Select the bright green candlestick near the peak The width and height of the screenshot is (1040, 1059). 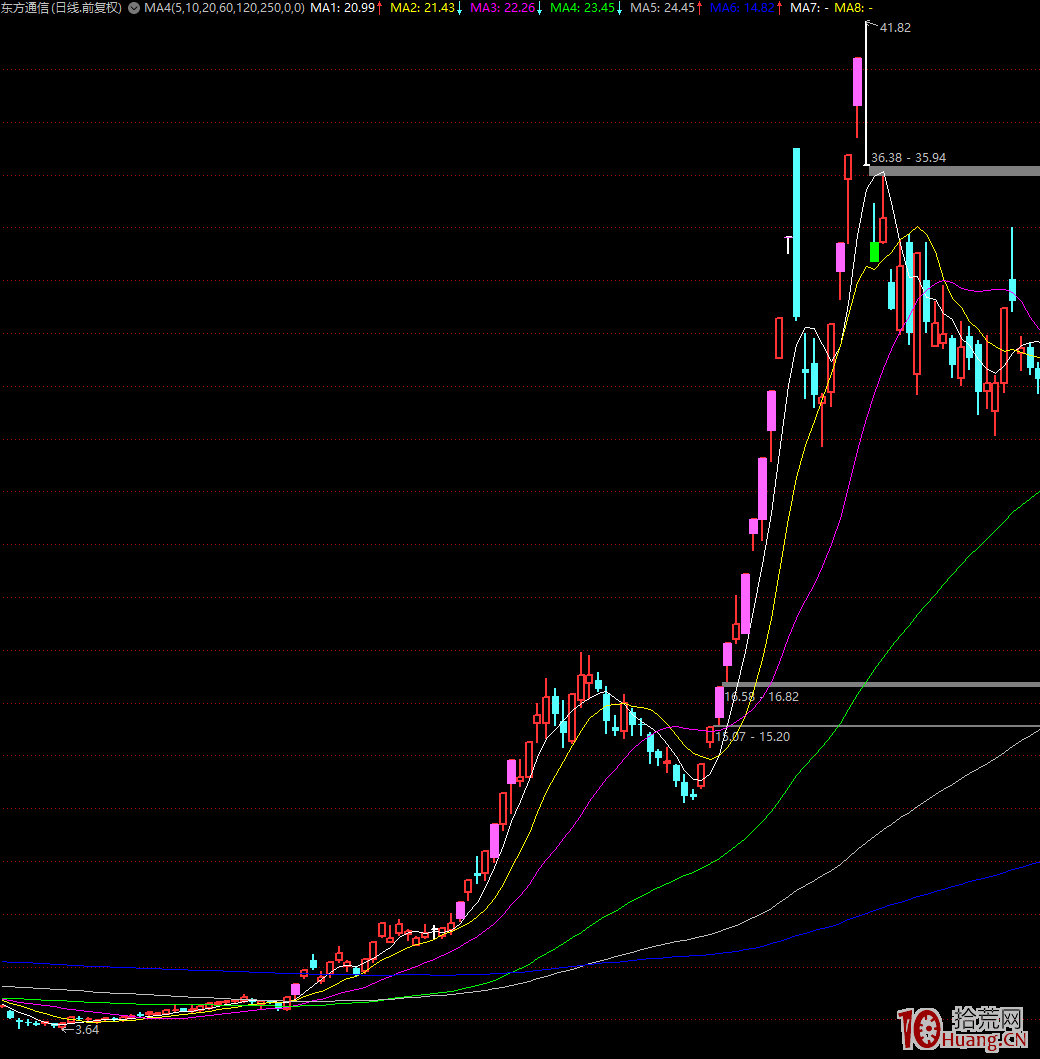click(875, 252)
